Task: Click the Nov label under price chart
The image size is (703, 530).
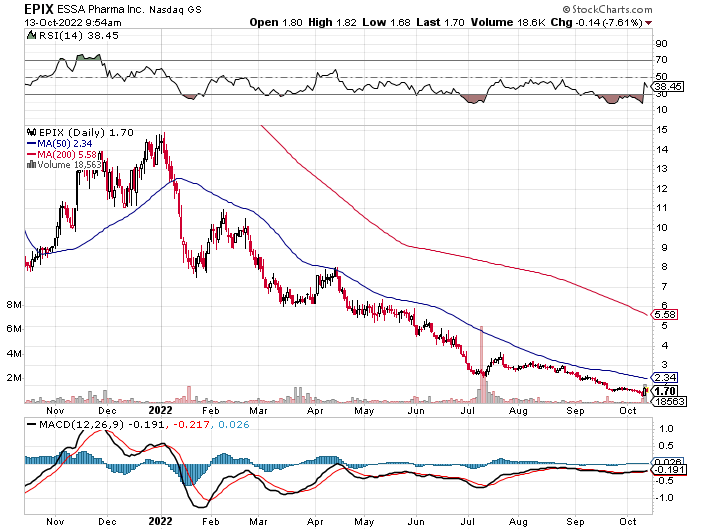Action: click(55, 410)
